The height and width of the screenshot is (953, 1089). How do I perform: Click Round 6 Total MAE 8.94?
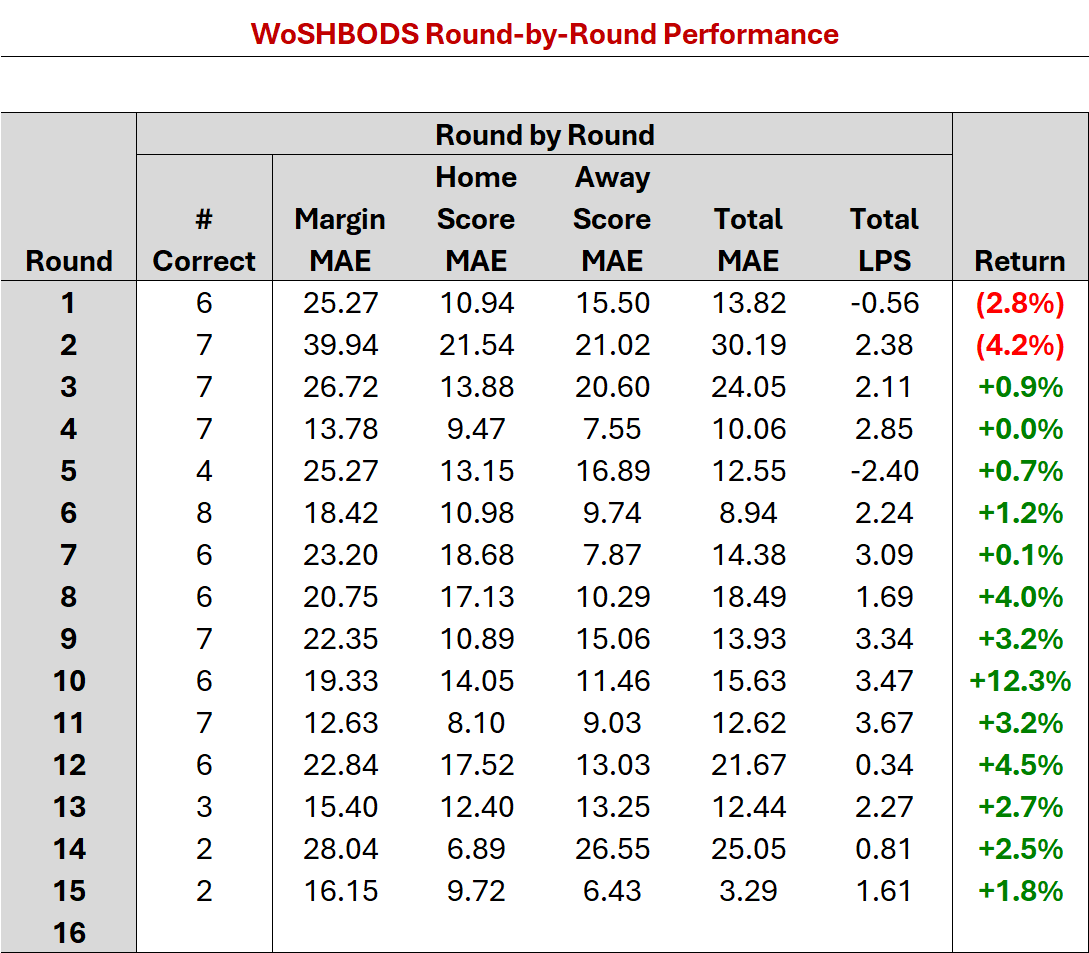[x=748, y=513]
